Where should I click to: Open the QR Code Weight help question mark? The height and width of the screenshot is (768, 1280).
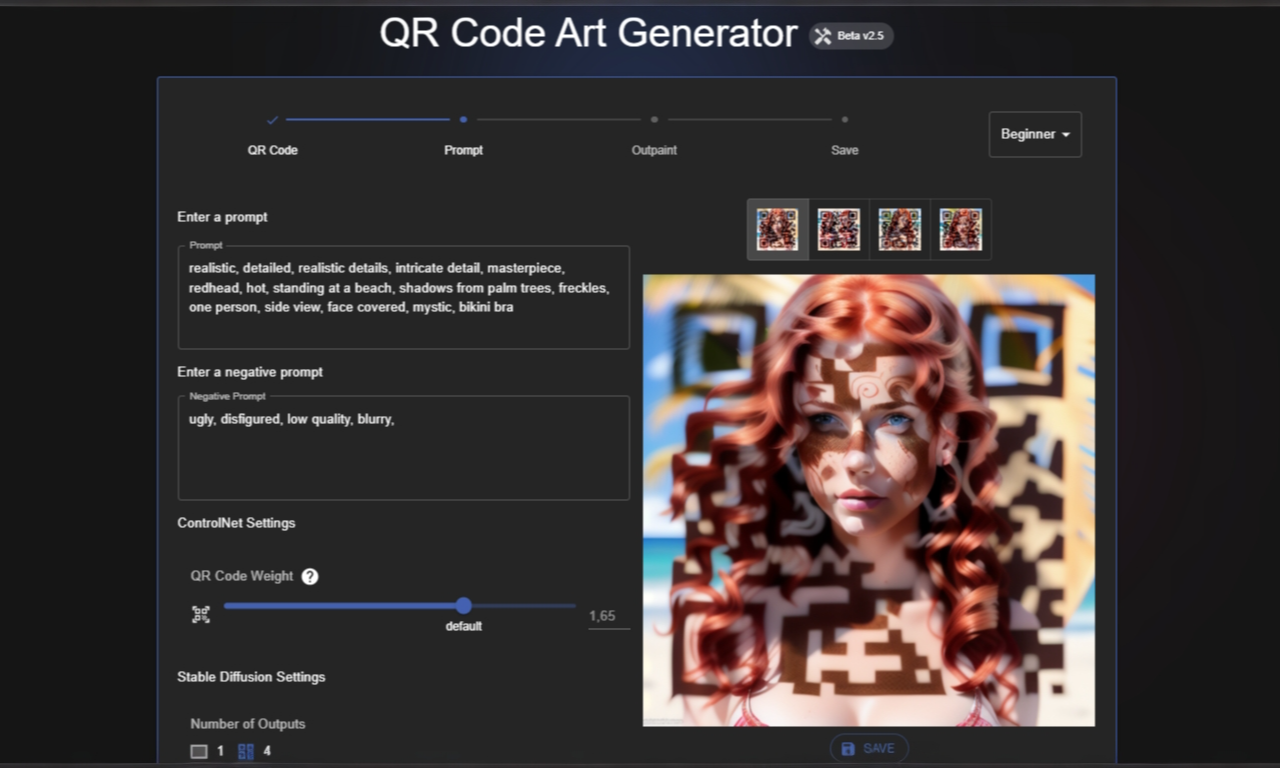coord(310,576)
